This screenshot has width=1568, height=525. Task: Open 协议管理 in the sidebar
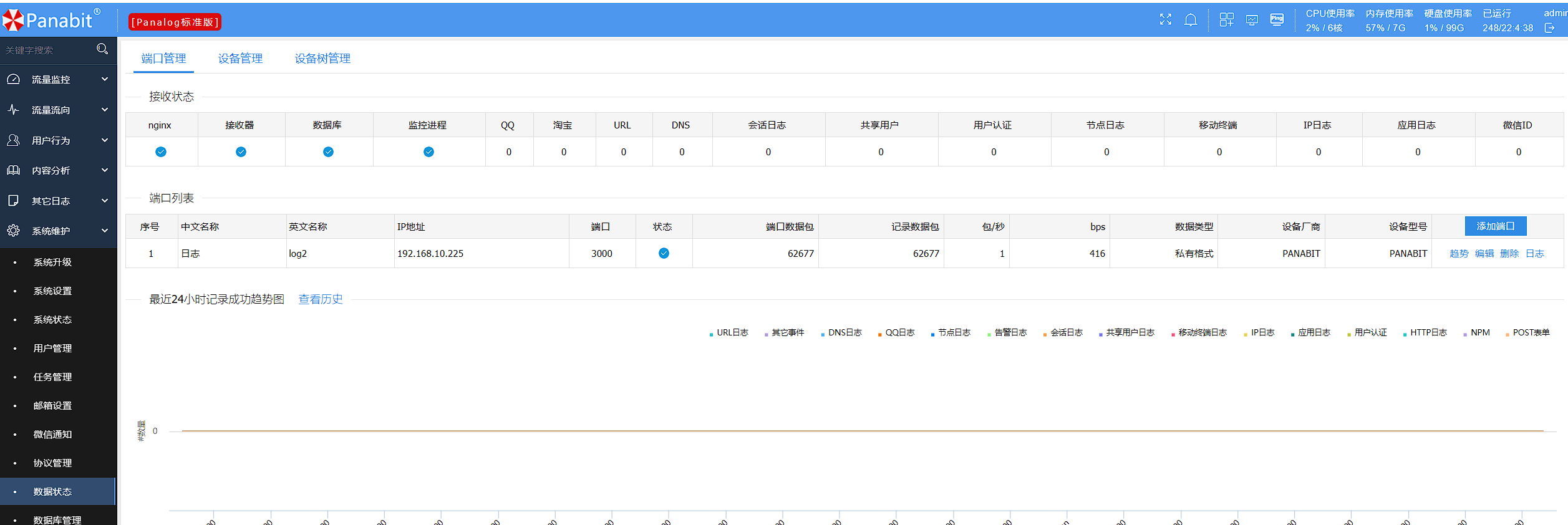tap(52, 463)
